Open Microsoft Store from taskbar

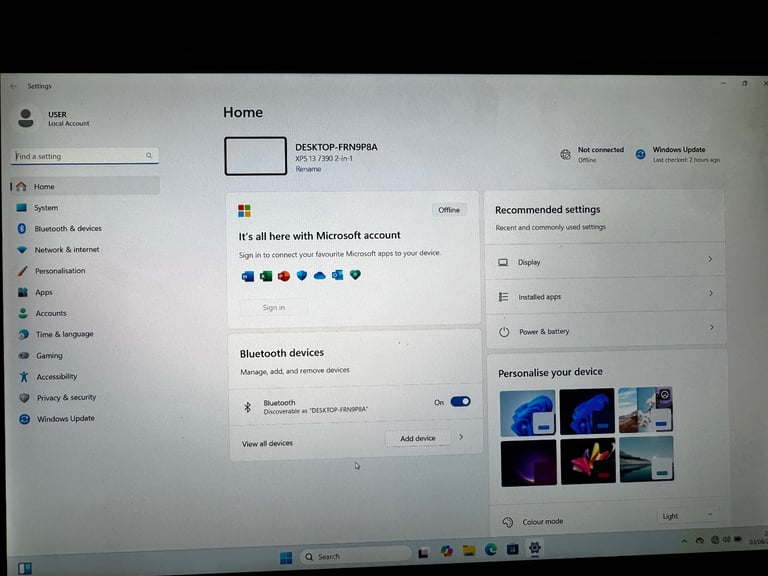pos(513,549)
